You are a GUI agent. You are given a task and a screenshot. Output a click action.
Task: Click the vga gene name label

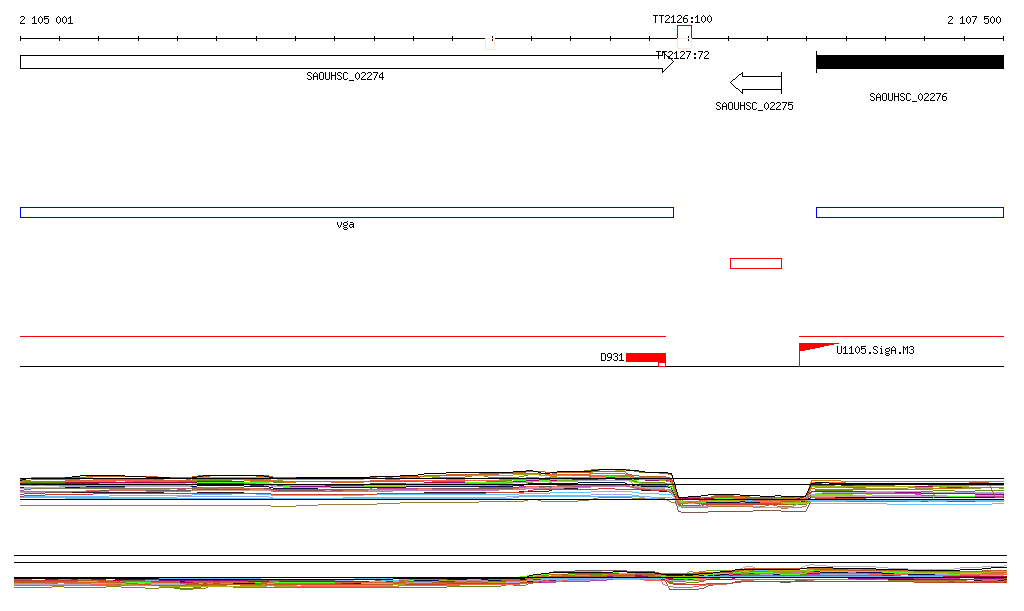345,225
